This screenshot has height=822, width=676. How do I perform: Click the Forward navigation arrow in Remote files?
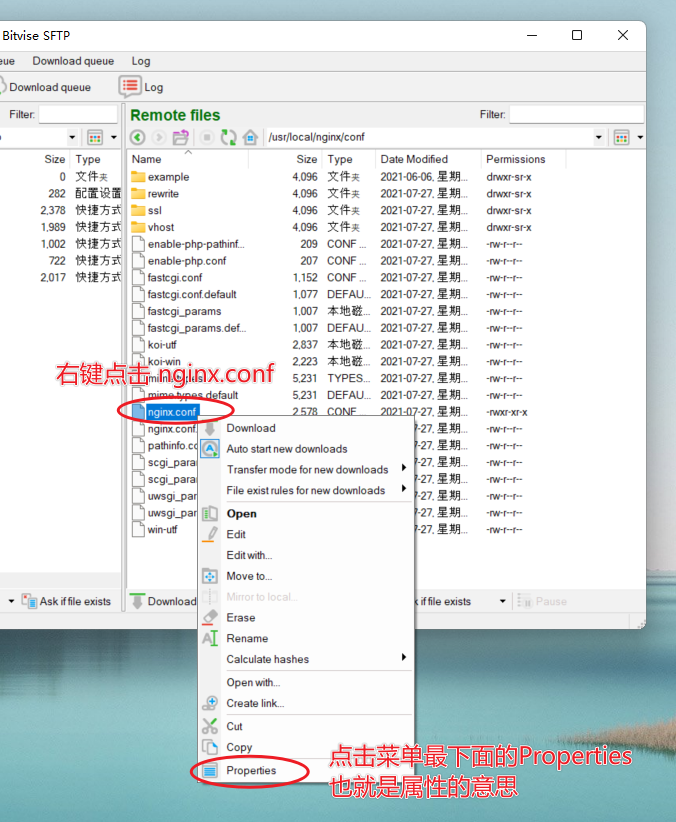coord(158,137)
